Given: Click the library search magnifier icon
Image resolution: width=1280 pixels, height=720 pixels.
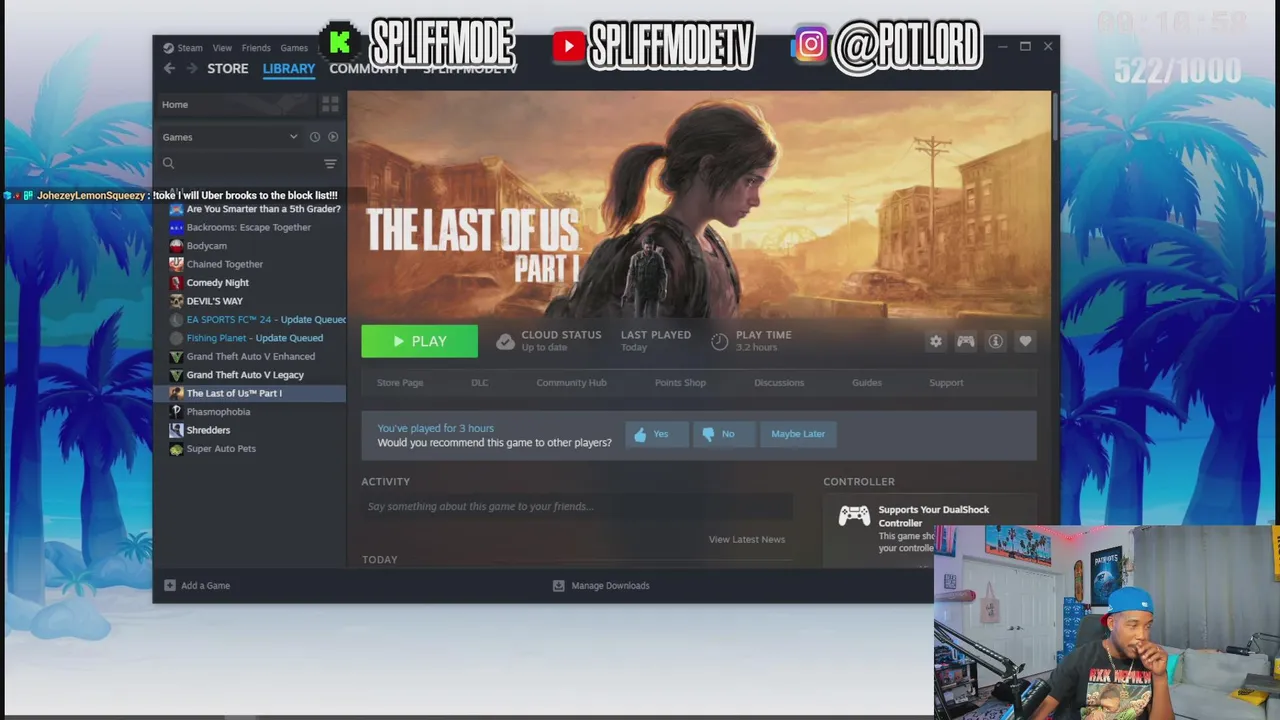Looking at the screenshot, I should (168, 163).
